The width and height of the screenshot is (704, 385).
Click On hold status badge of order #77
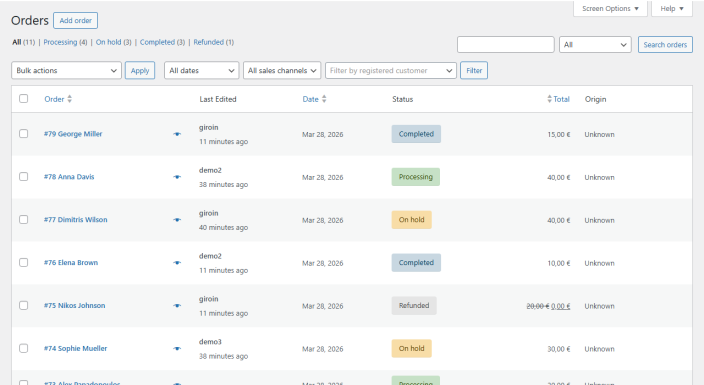point(412,220)
